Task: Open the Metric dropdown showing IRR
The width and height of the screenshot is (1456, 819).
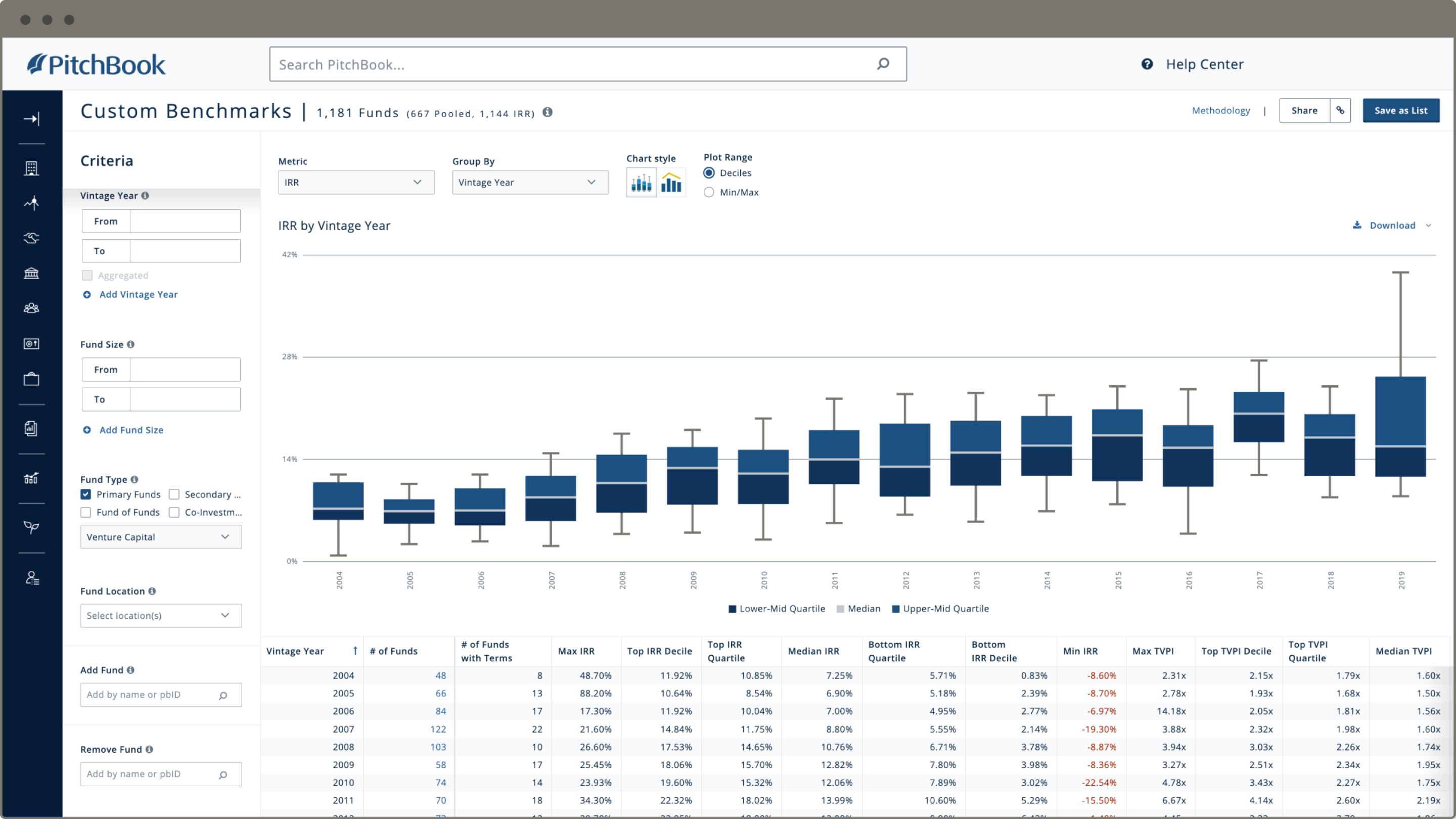Action: [x=356, y=182]
